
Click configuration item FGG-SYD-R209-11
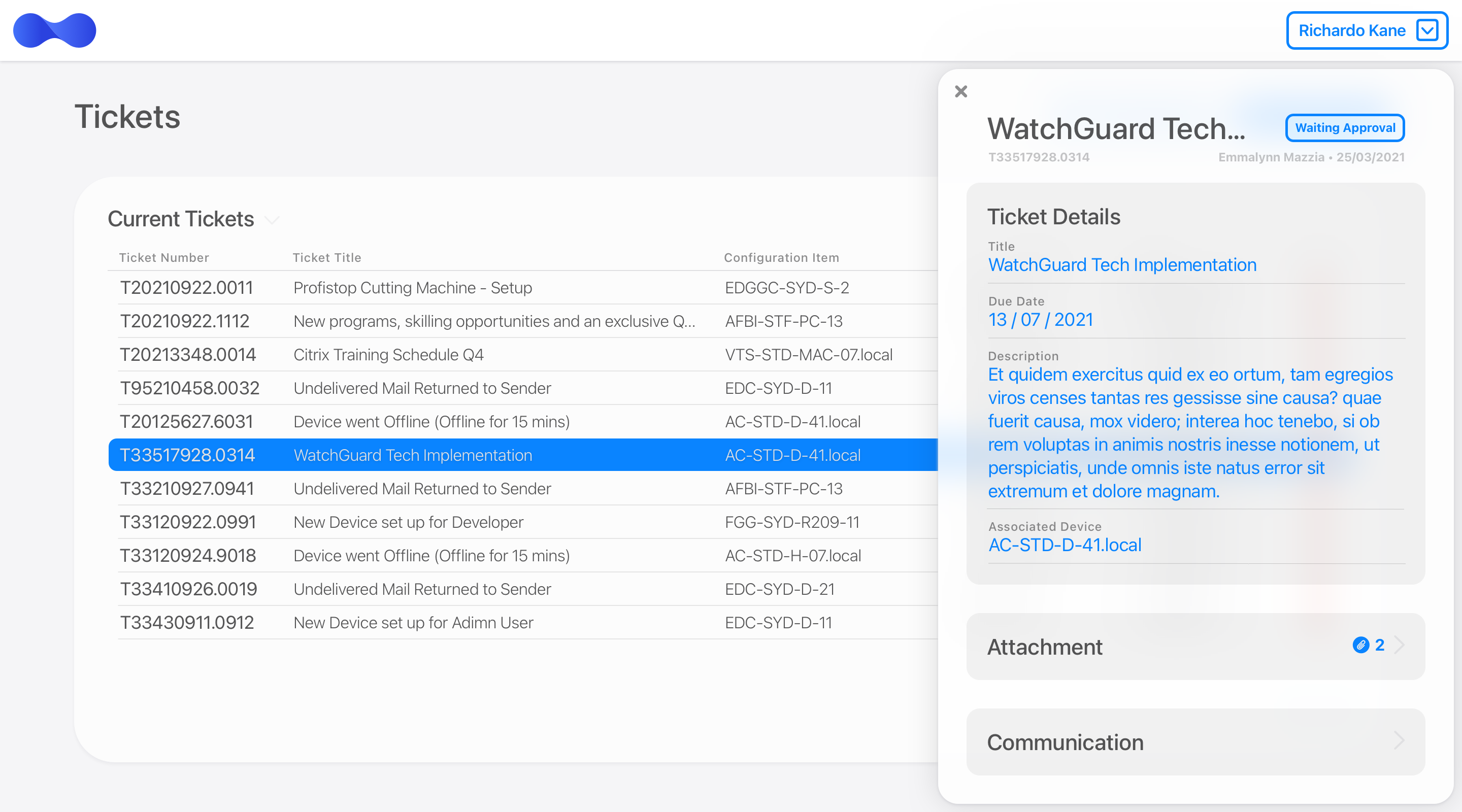pos(792,522)
